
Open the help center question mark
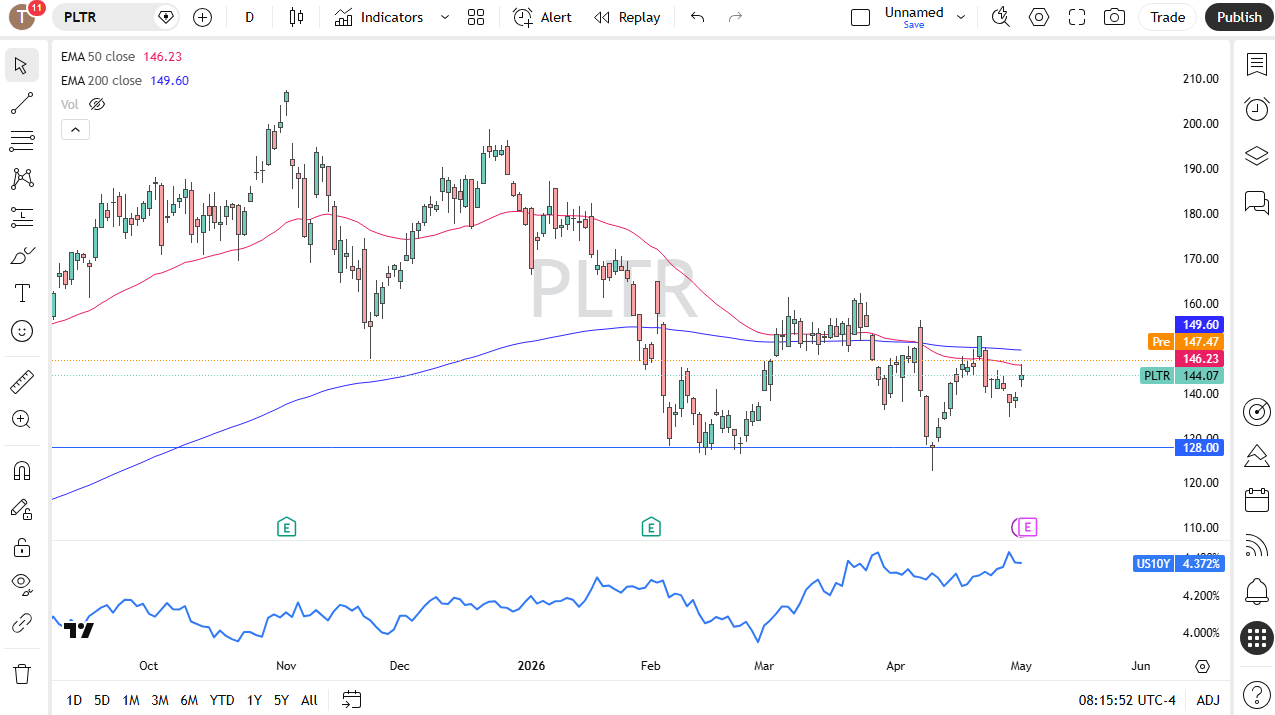[1256, 693]
